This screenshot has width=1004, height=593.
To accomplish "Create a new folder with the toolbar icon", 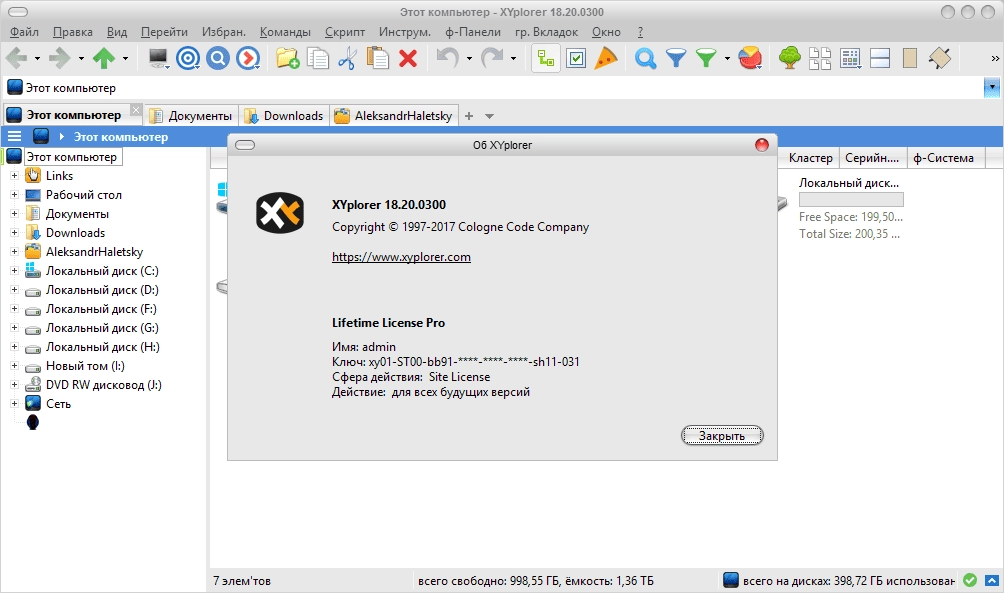I will click(x=287, y=58).
